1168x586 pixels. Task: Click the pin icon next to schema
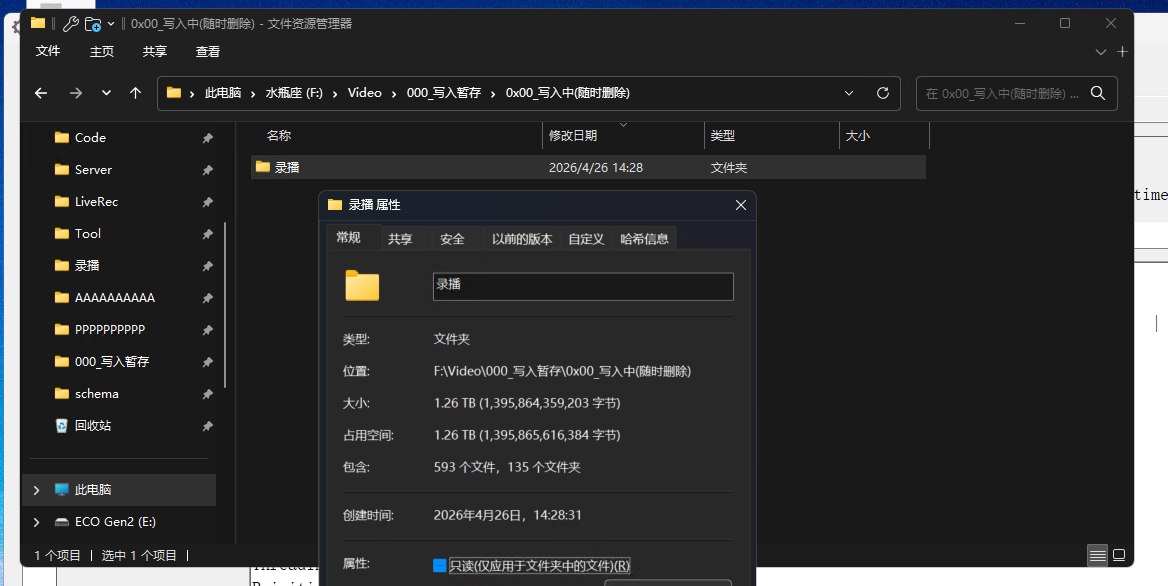208,395
